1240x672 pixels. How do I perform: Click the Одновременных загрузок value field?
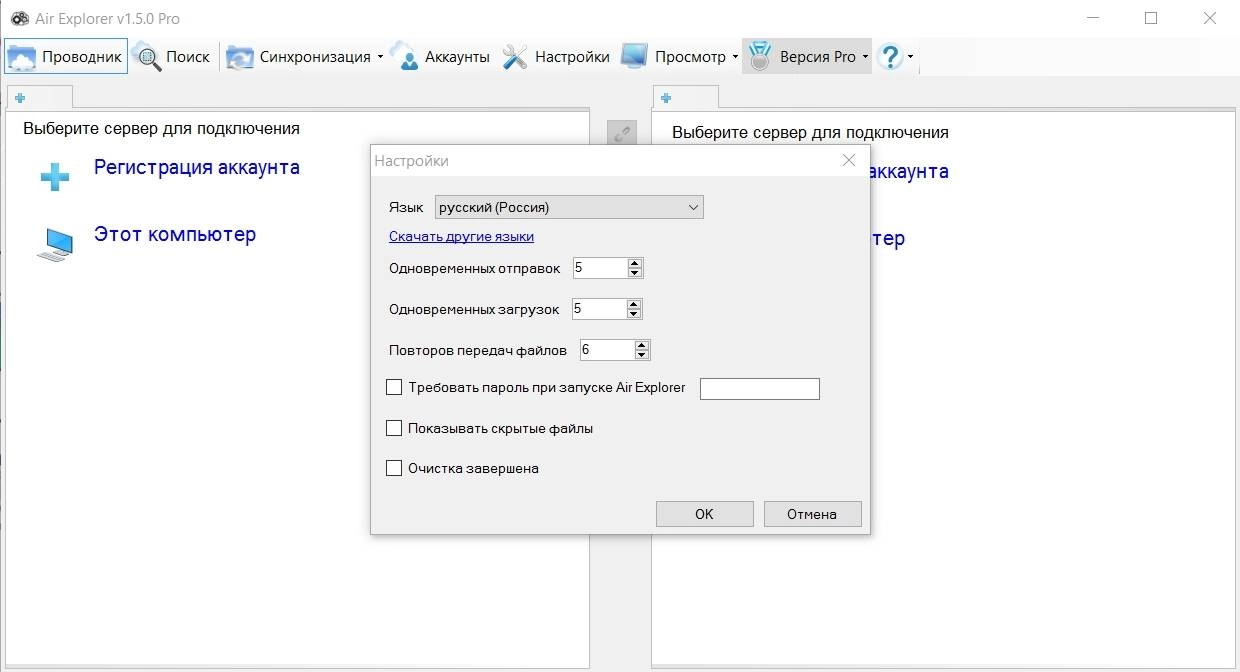pos(599,309)
